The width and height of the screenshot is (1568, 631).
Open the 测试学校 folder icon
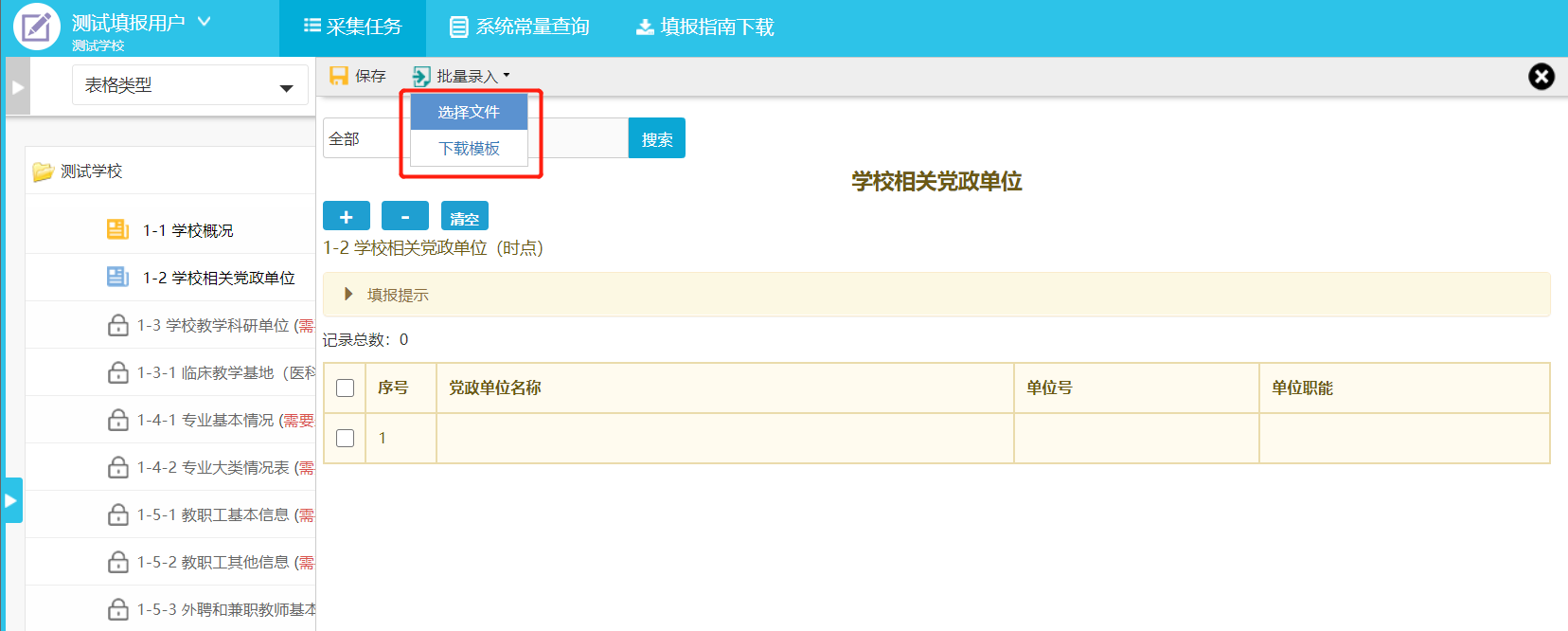click(43, 171)
